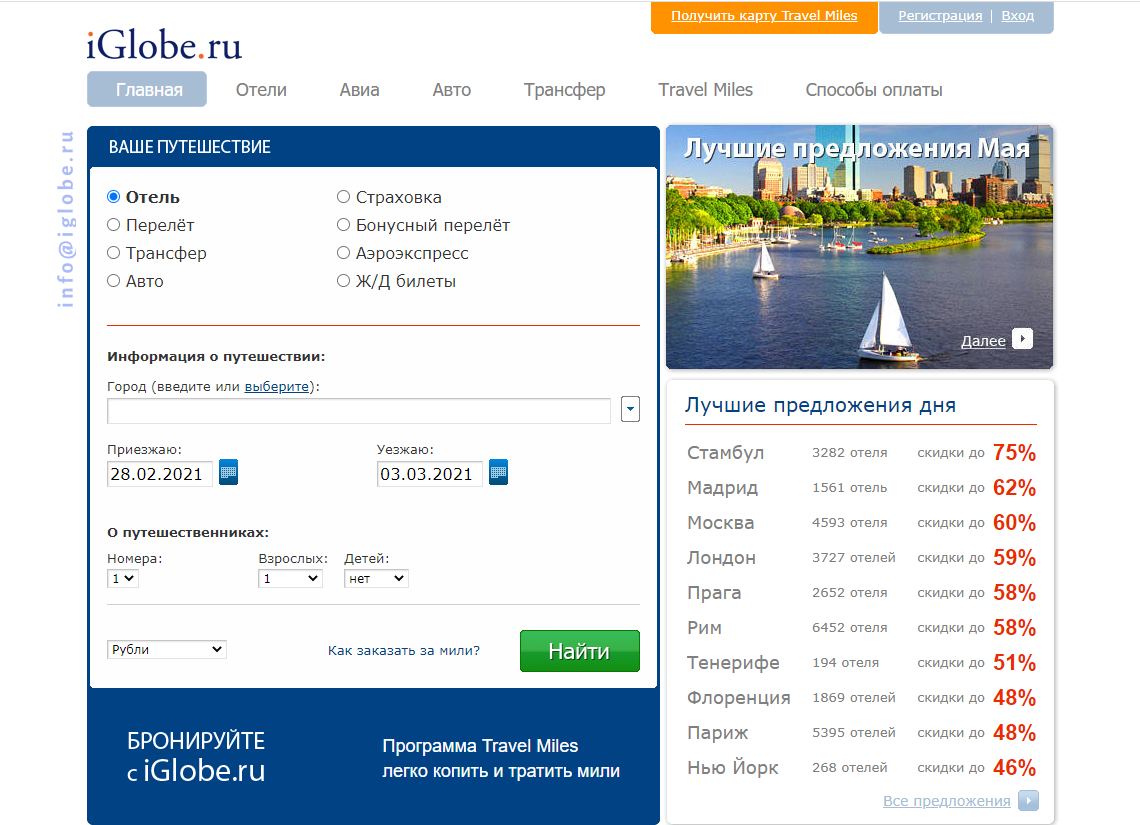Click inside the city input field
The height and width of the screenshot is (825, 1140).
click(x=358, y=410)
